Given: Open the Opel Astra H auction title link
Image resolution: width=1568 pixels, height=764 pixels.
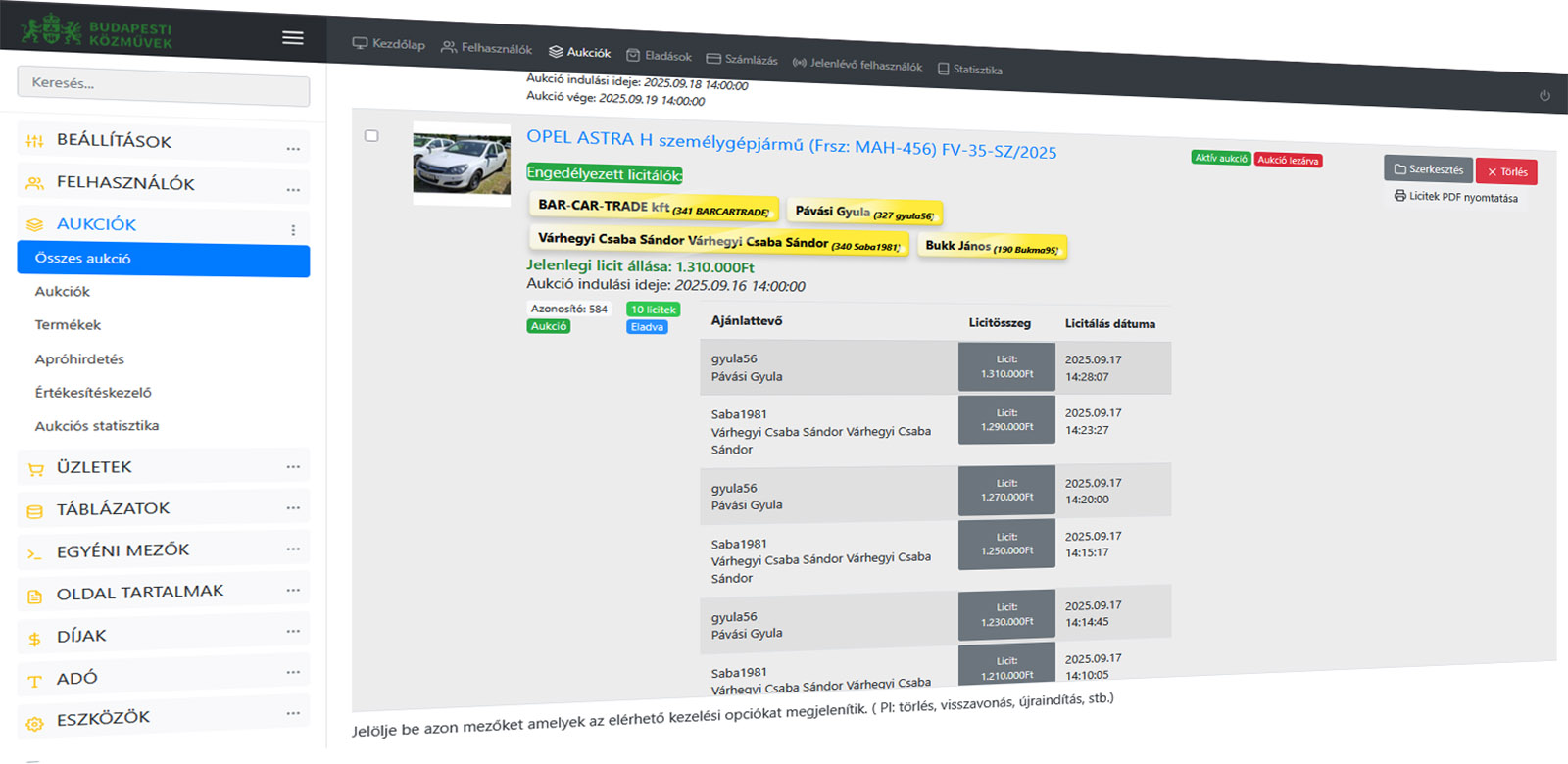Looking at the screenshot, I should click(791, 145).
